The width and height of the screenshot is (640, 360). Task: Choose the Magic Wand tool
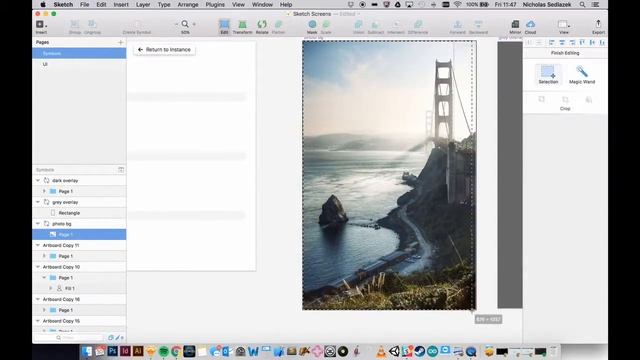point(582,74)
